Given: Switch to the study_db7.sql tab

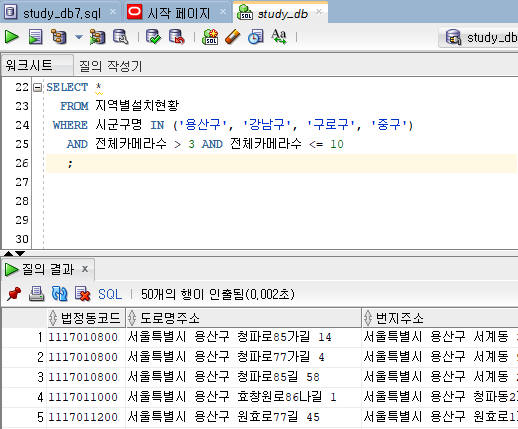Looking at the screenshot, I should pyautogui.click(x=62, y=13).
